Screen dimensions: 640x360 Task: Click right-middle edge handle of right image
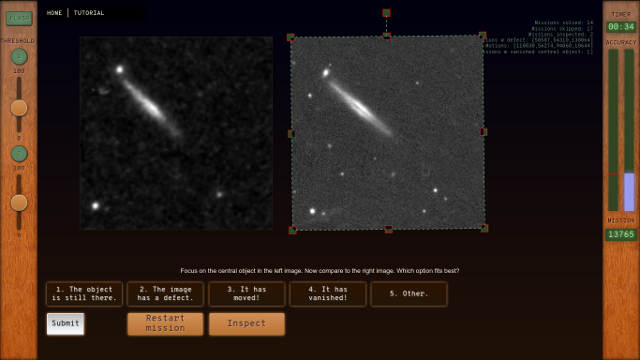(x=484, y=132)
